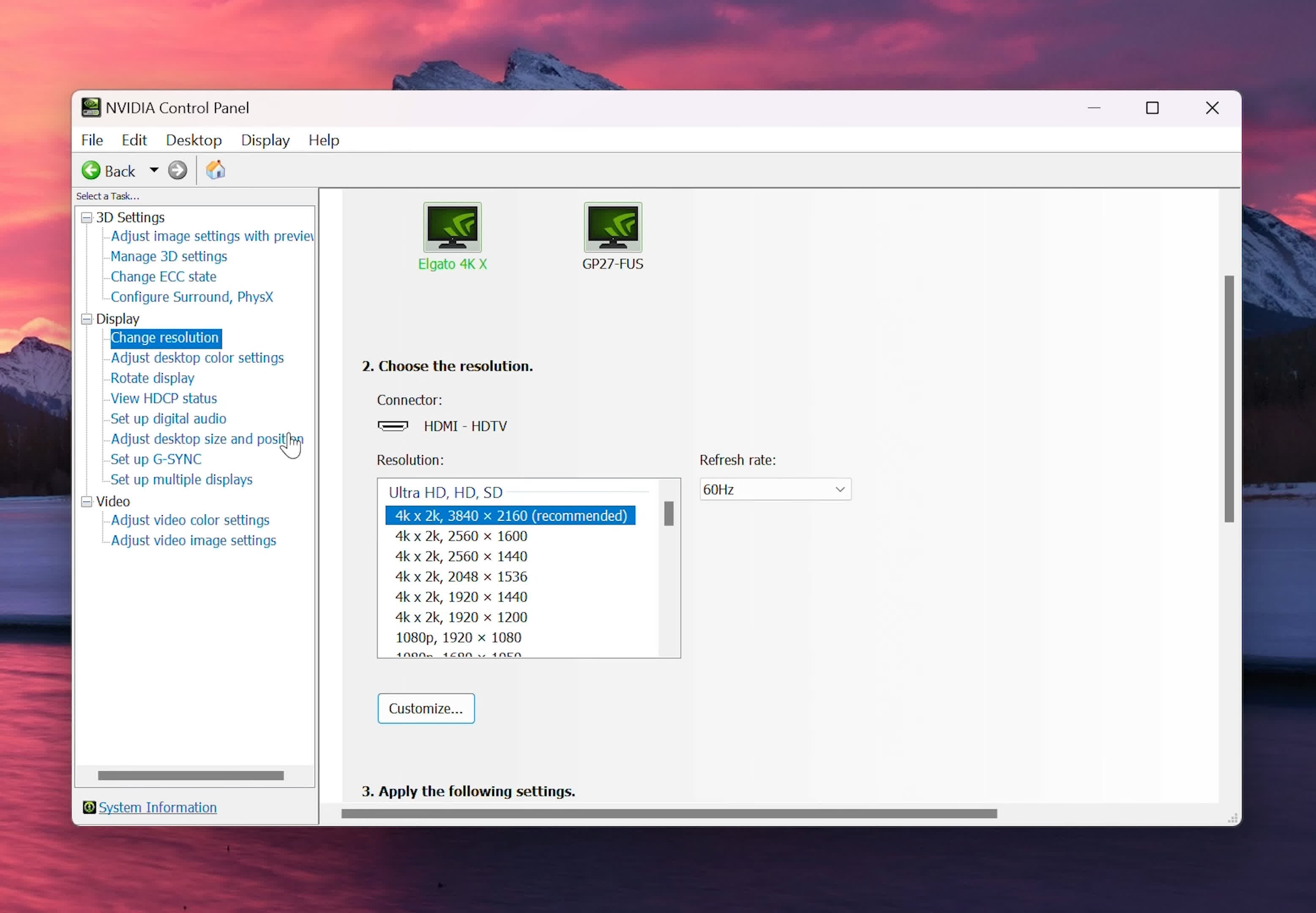1316x913 pixels.
Task: Select the GP27-FUS monitor icon
Action: pyautogui.click(x=612, y=228)
